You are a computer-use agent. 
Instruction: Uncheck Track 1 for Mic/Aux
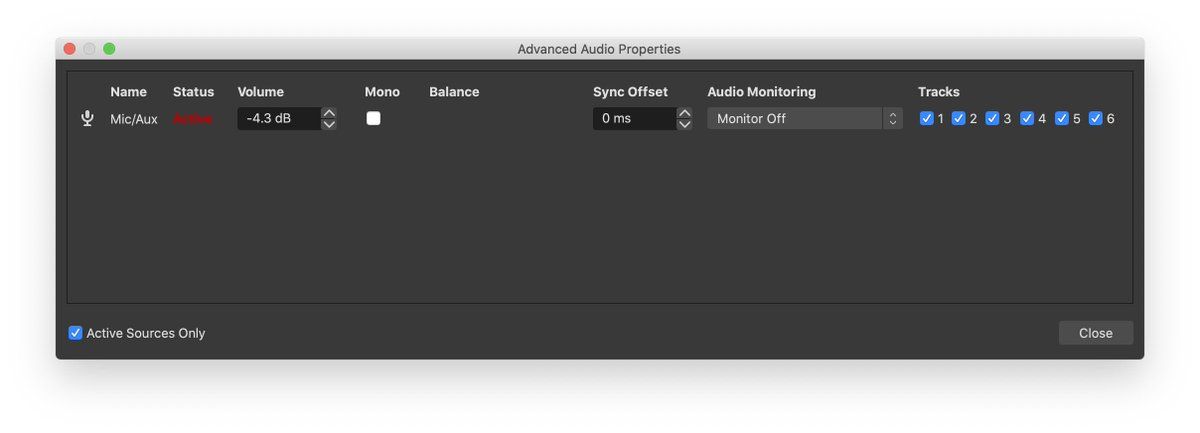[x=926, y=118]
